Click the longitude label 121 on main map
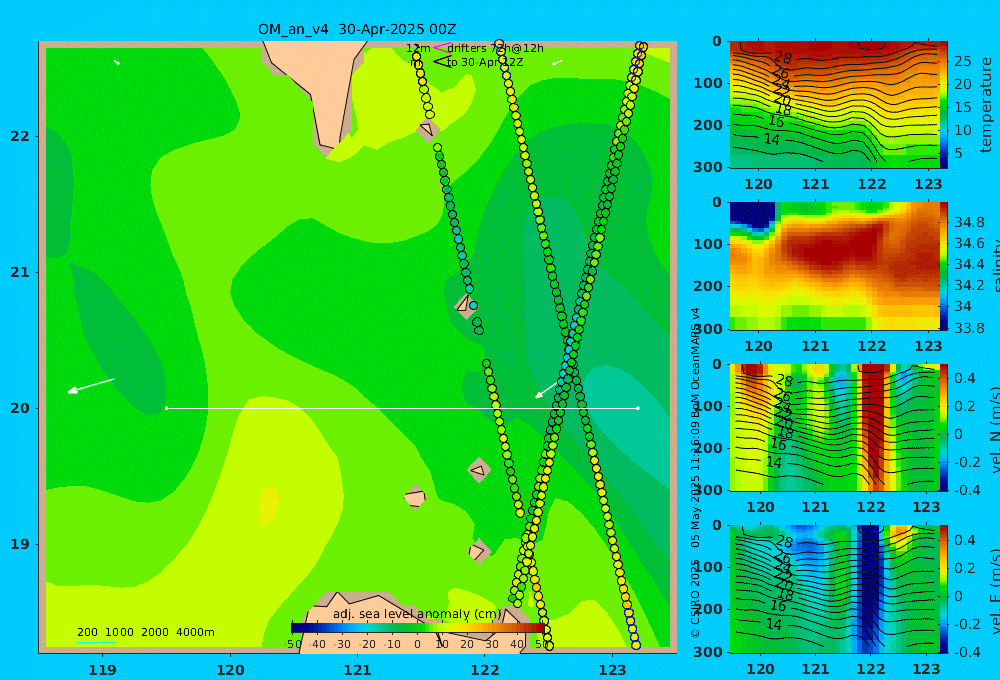Viewport: 1000px width, 680px height. 357,670
